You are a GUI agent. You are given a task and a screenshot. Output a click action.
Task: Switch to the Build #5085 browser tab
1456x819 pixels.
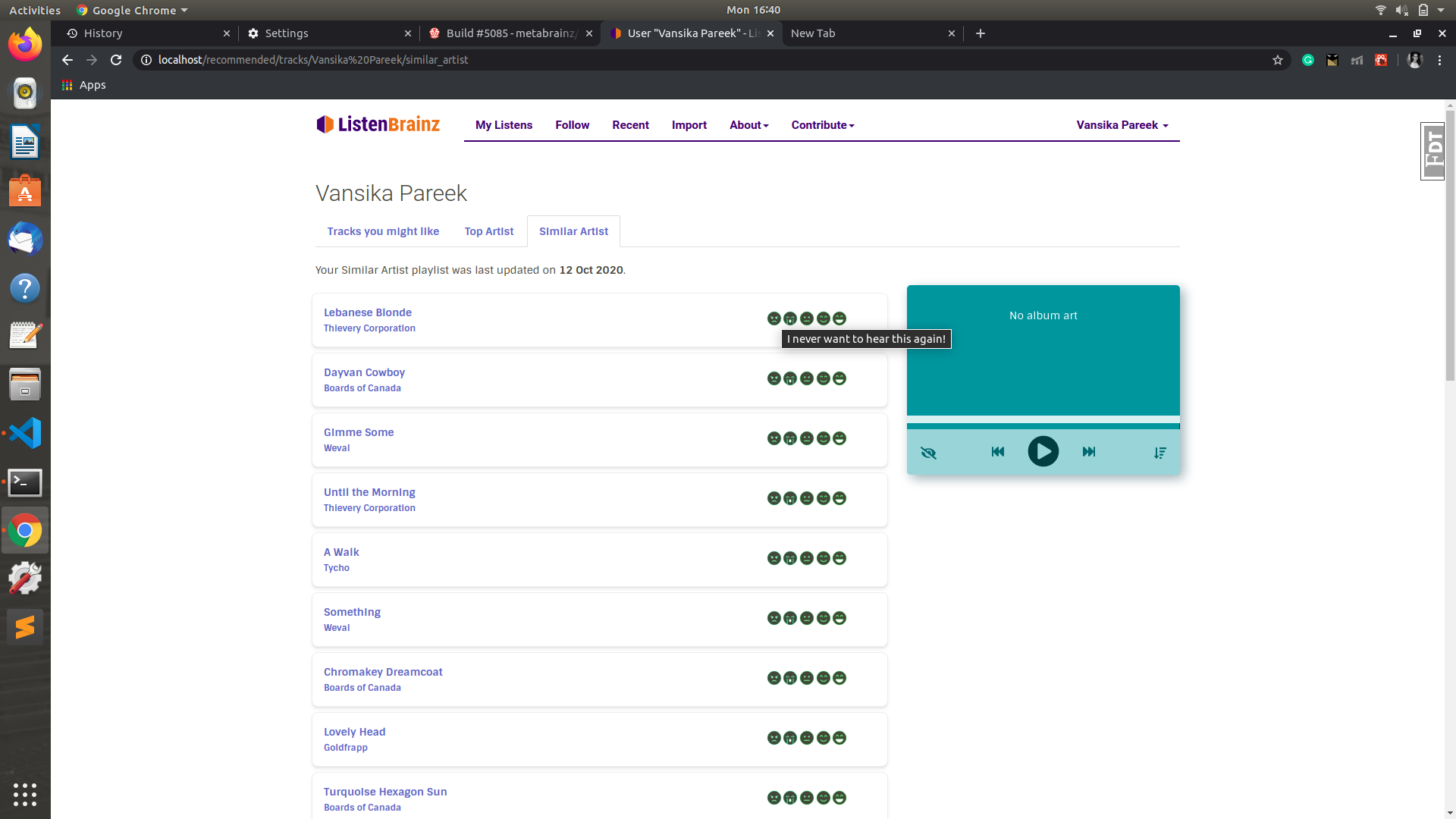510,33
